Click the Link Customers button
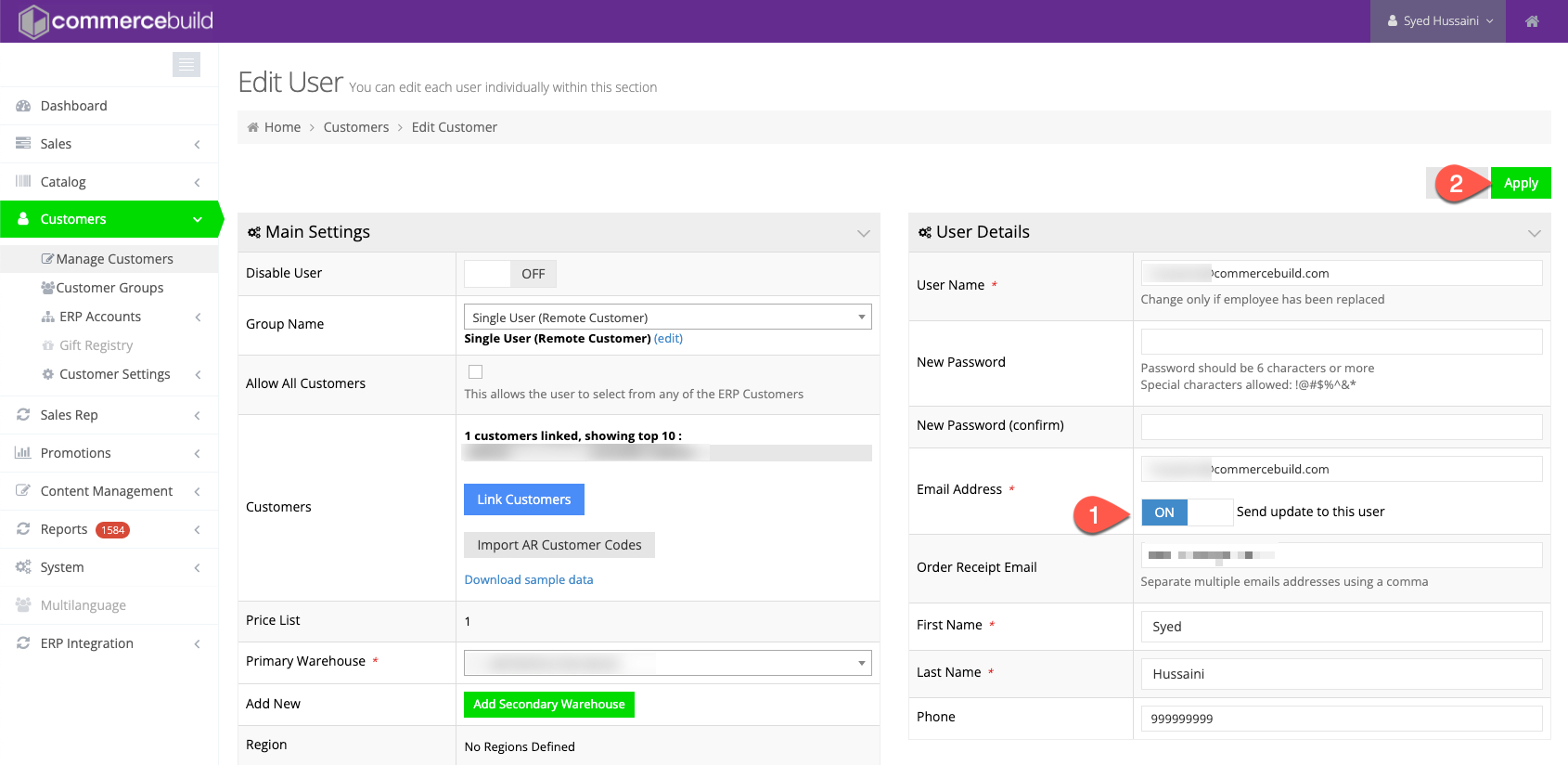This screenshot has width=1568, height=765. click(x=523, y=499)
